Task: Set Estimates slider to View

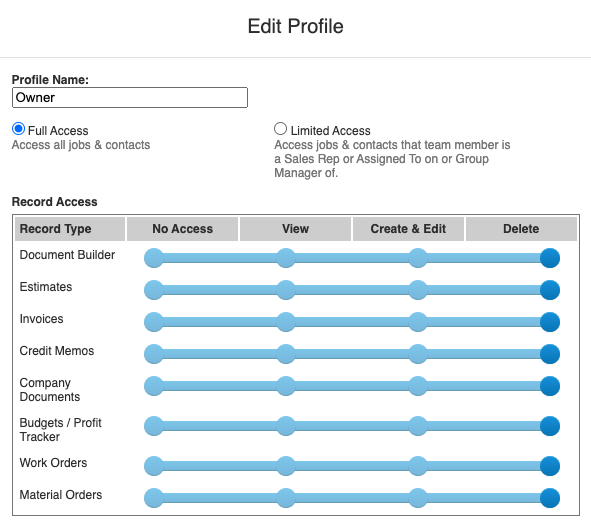Action: [x=286, y=290]
